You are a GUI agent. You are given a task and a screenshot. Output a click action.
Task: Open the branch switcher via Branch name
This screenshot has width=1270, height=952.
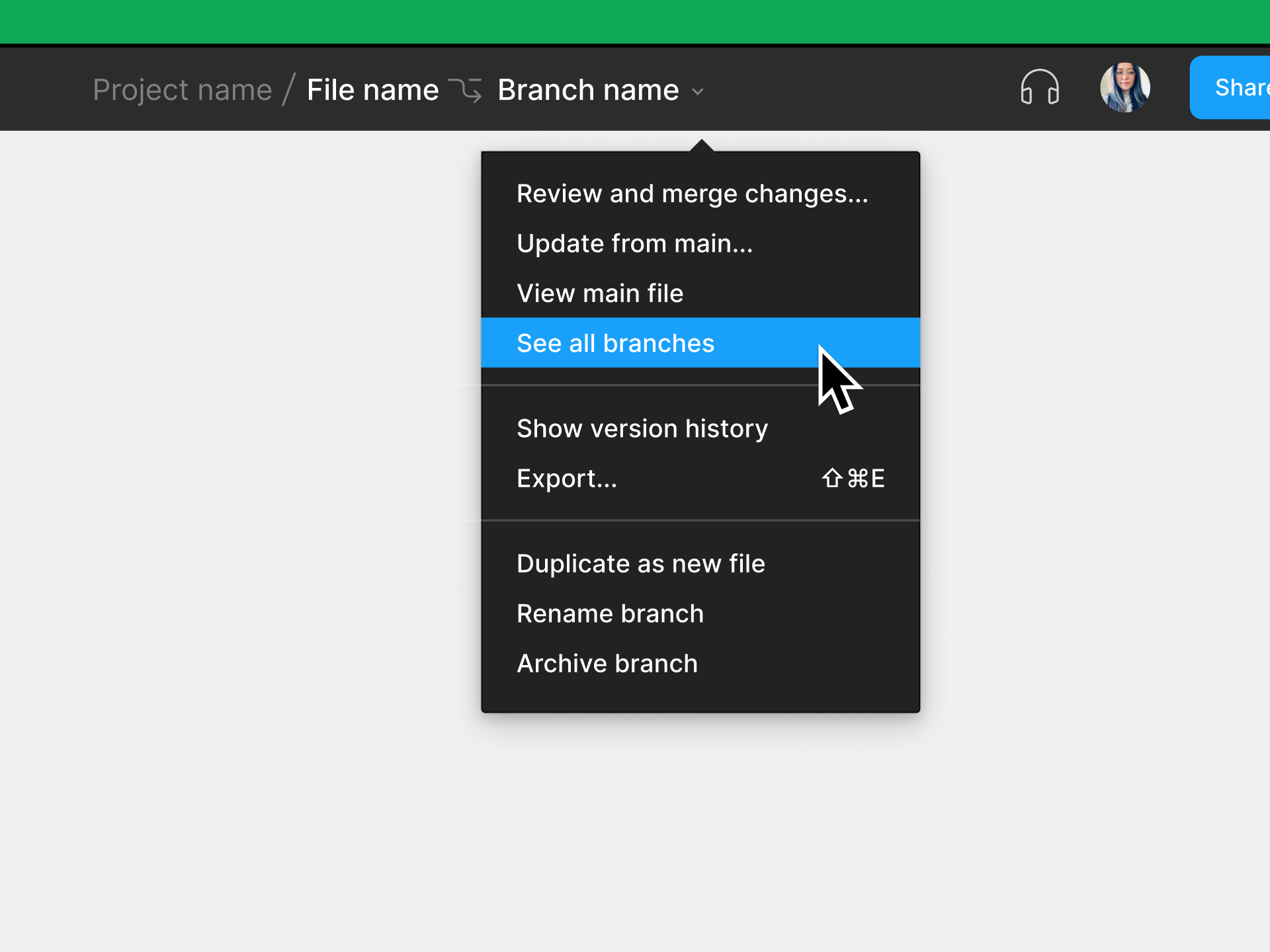tap(587, 90)
